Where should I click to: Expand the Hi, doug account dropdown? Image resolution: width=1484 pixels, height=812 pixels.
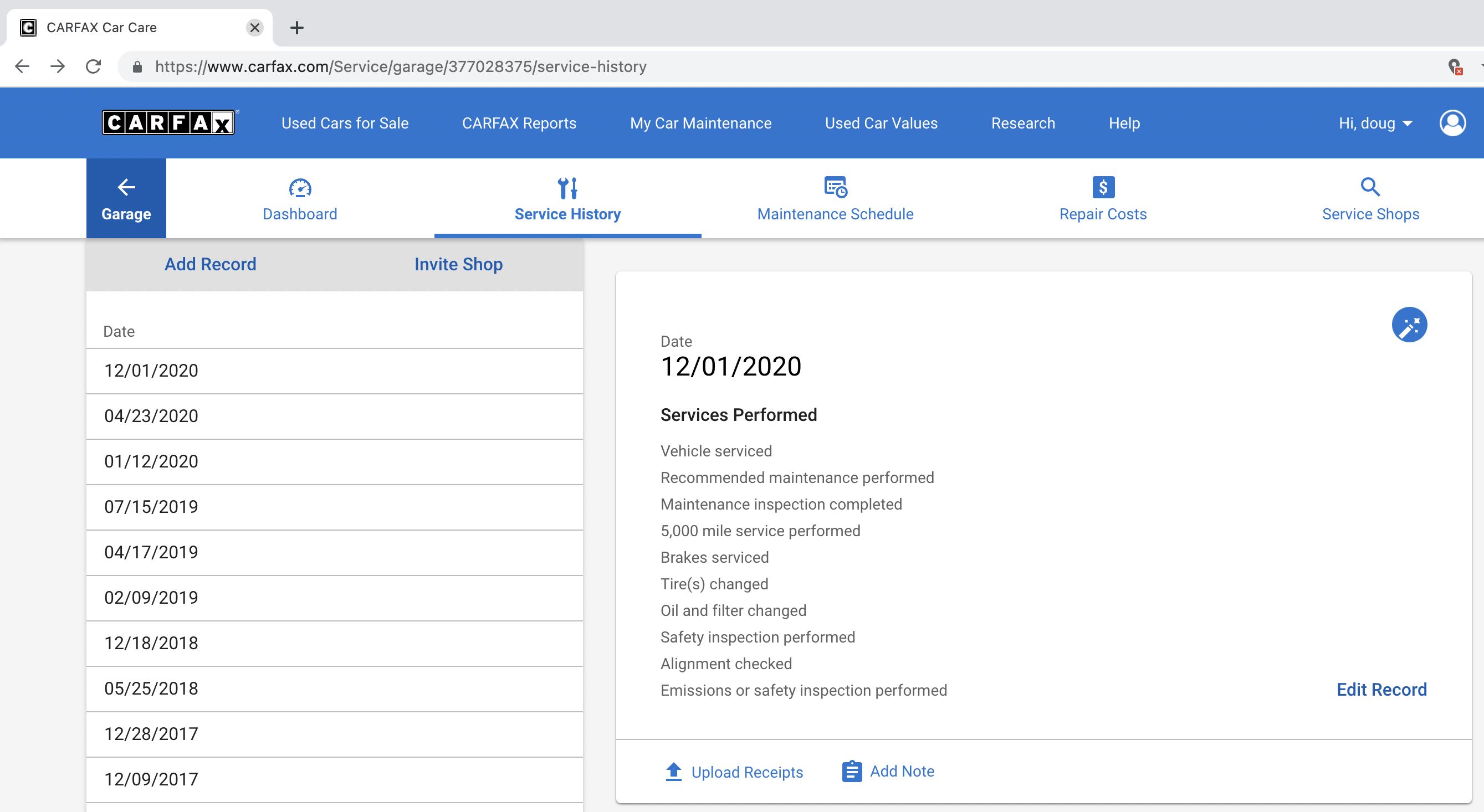click(1375, 123)
